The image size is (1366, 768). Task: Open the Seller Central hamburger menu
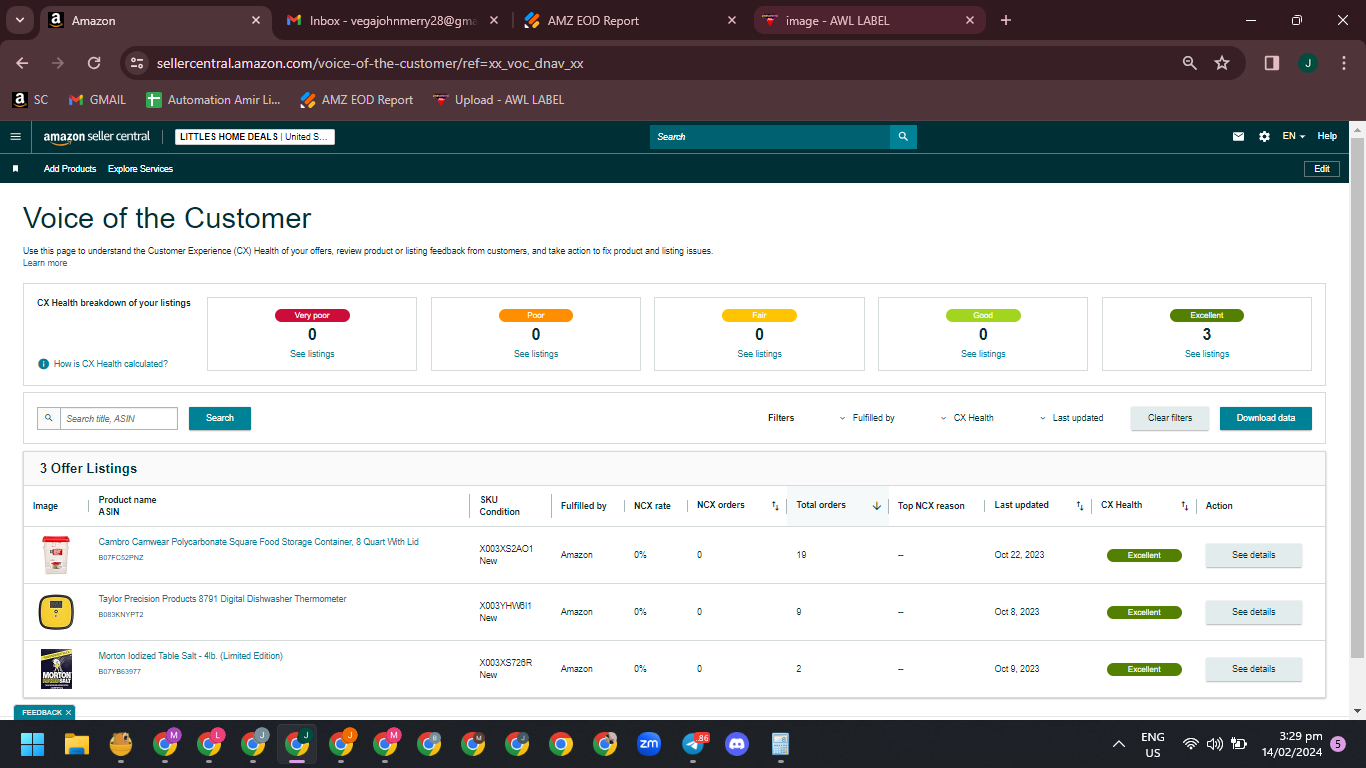pyautogui.click(x=15, y=137)
